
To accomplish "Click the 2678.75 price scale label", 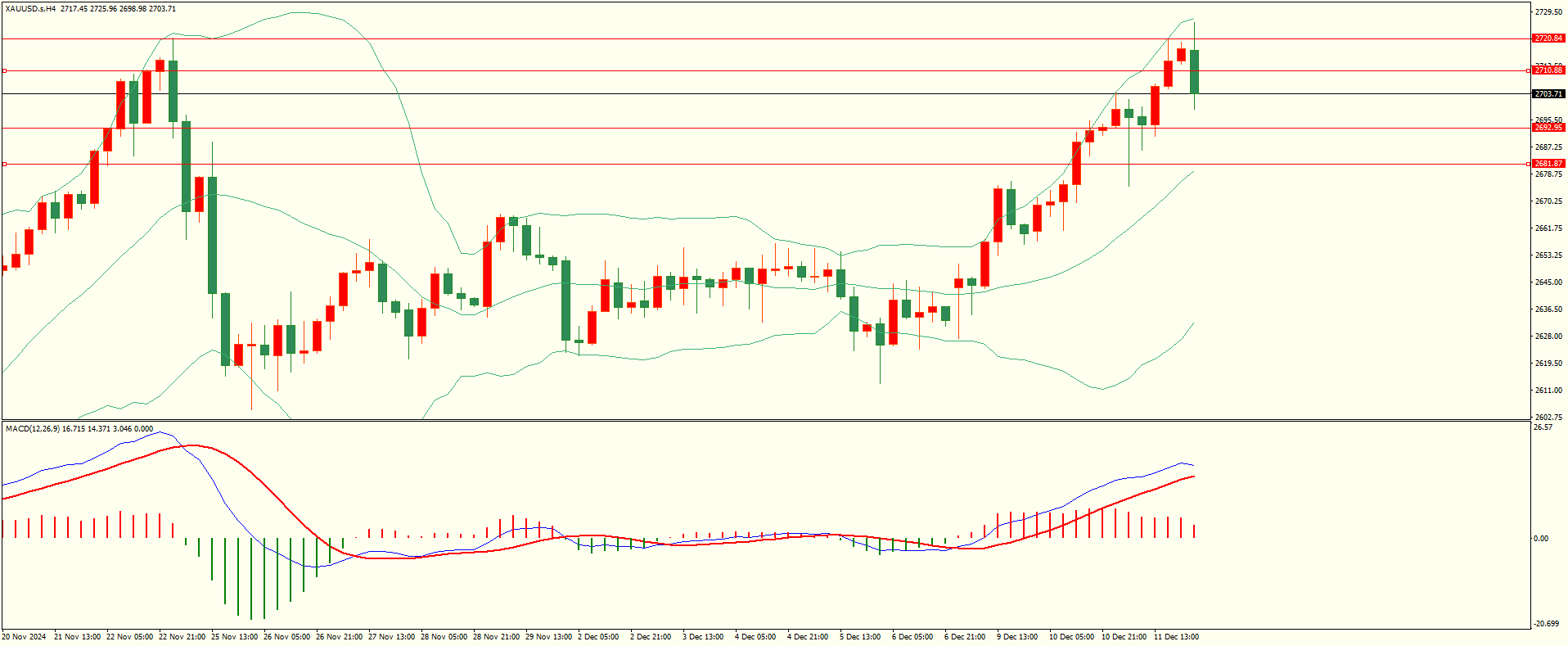I will pyautogui.click(x=1548, y=174).
